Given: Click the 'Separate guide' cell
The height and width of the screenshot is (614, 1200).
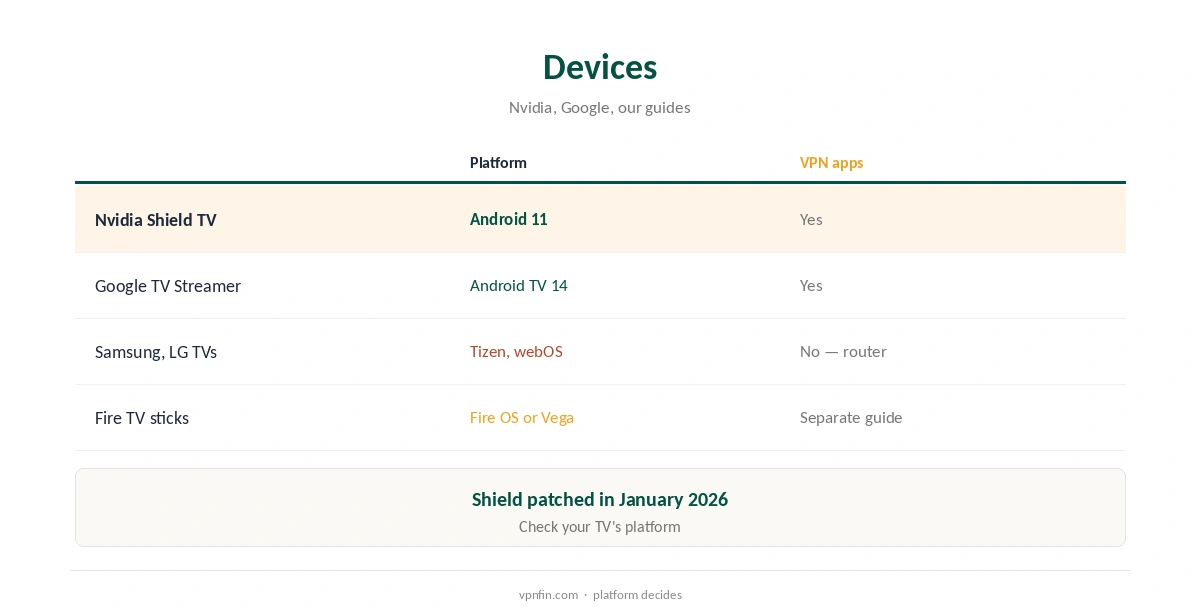Looking at the screenshot, I should coord(851,417).
